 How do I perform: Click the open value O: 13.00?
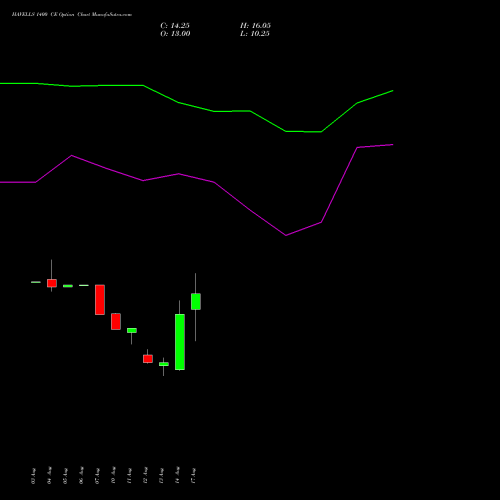175,34
